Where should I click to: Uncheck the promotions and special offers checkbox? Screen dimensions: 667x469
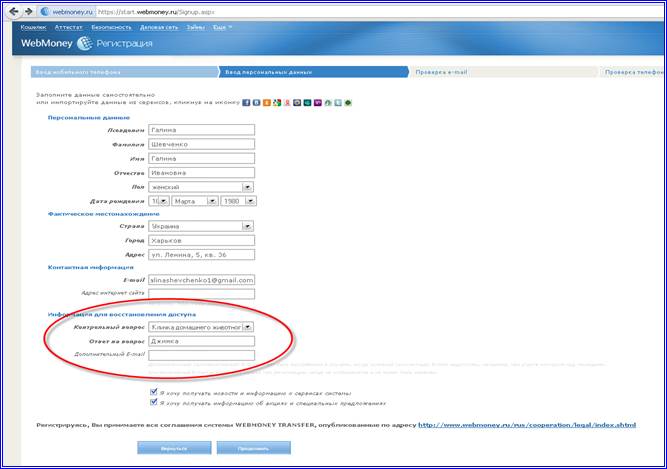point(154,402)
